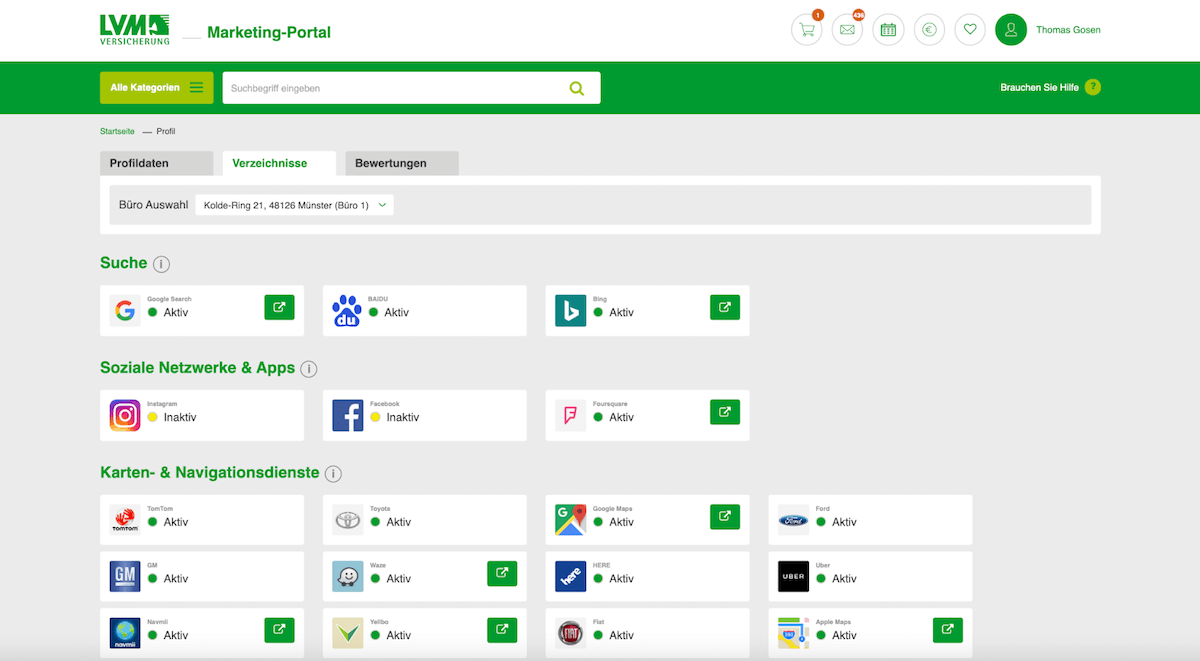Open the calendar icon in header
Screen dimensions: 1200x661
[888, 30]
